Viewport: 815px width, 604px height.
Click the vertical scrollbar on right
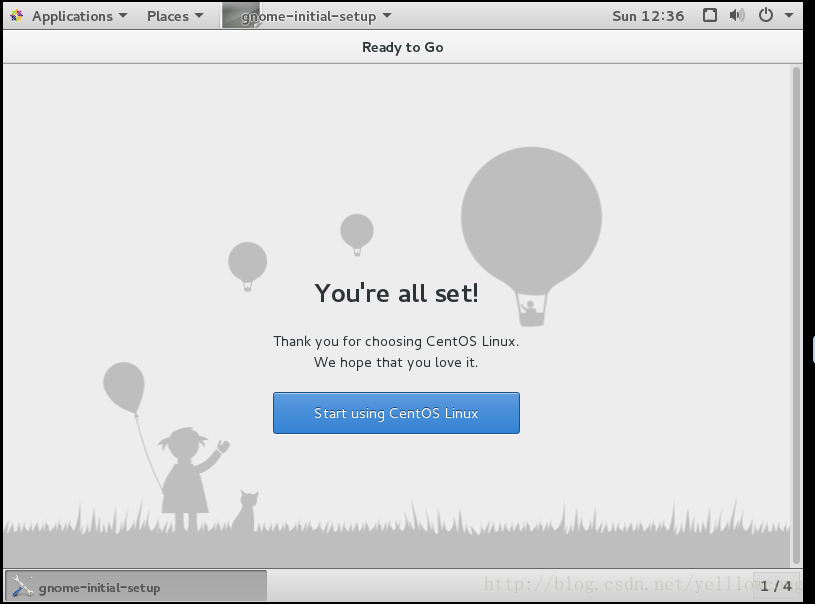point(796,315)
